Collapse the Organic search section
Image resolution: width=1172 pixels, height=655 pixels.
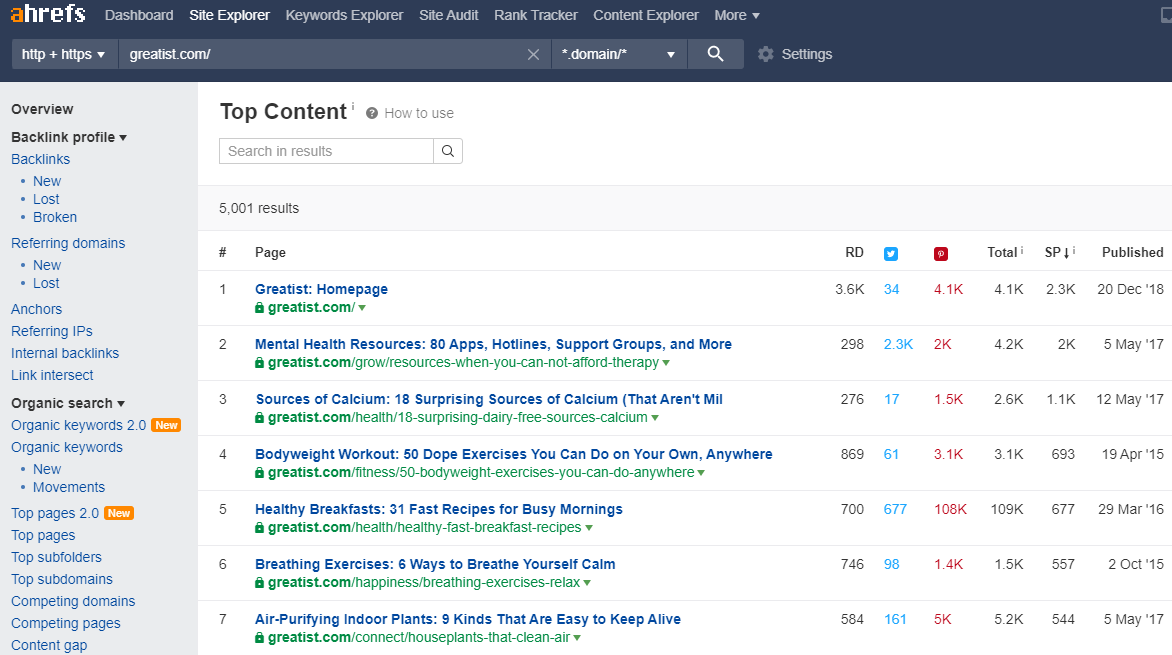coord(68,403)
